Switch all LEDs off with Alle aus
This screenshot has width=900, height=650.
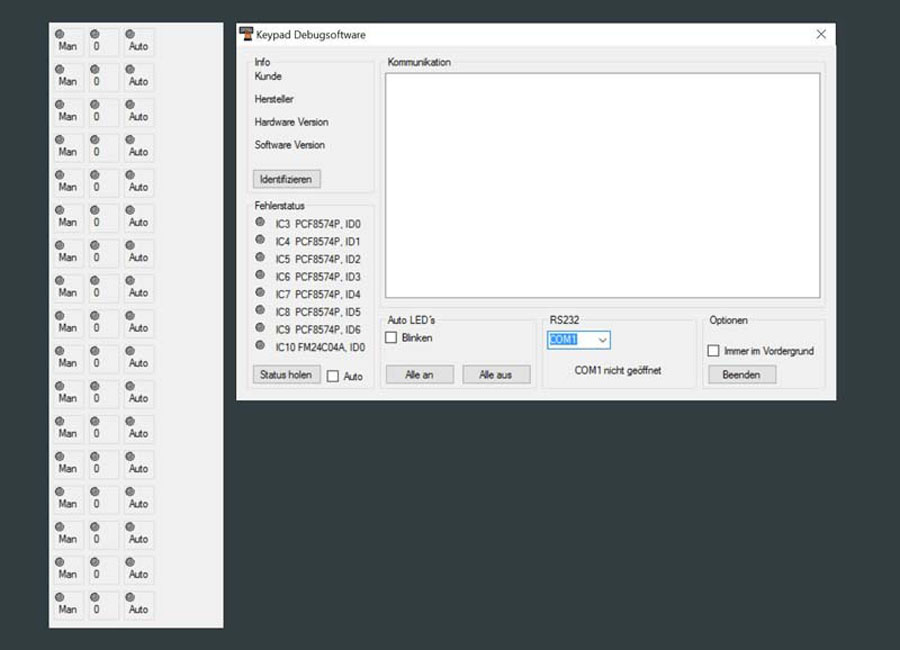pos(496,374)
